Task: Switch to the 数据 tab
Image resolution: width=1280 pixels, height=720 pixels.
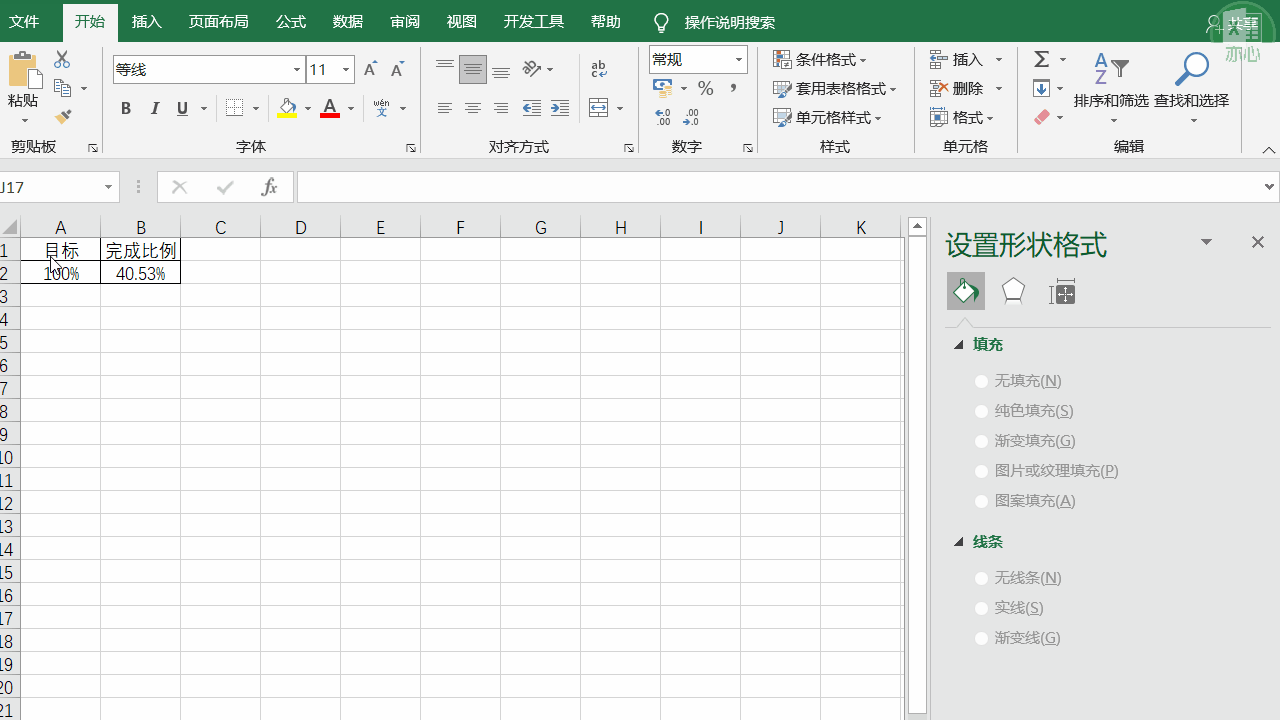Action: tap(348, 21)
